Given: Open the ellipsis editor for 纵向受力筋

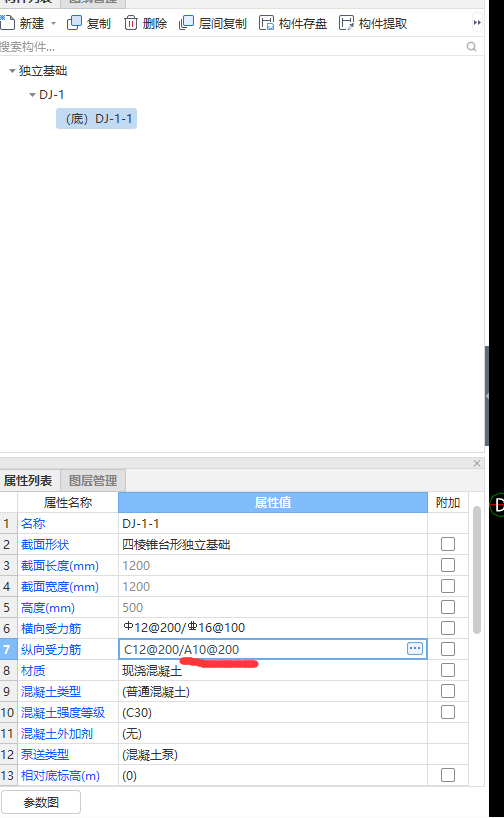Looking at the screenshot, I should pos(415,648).
